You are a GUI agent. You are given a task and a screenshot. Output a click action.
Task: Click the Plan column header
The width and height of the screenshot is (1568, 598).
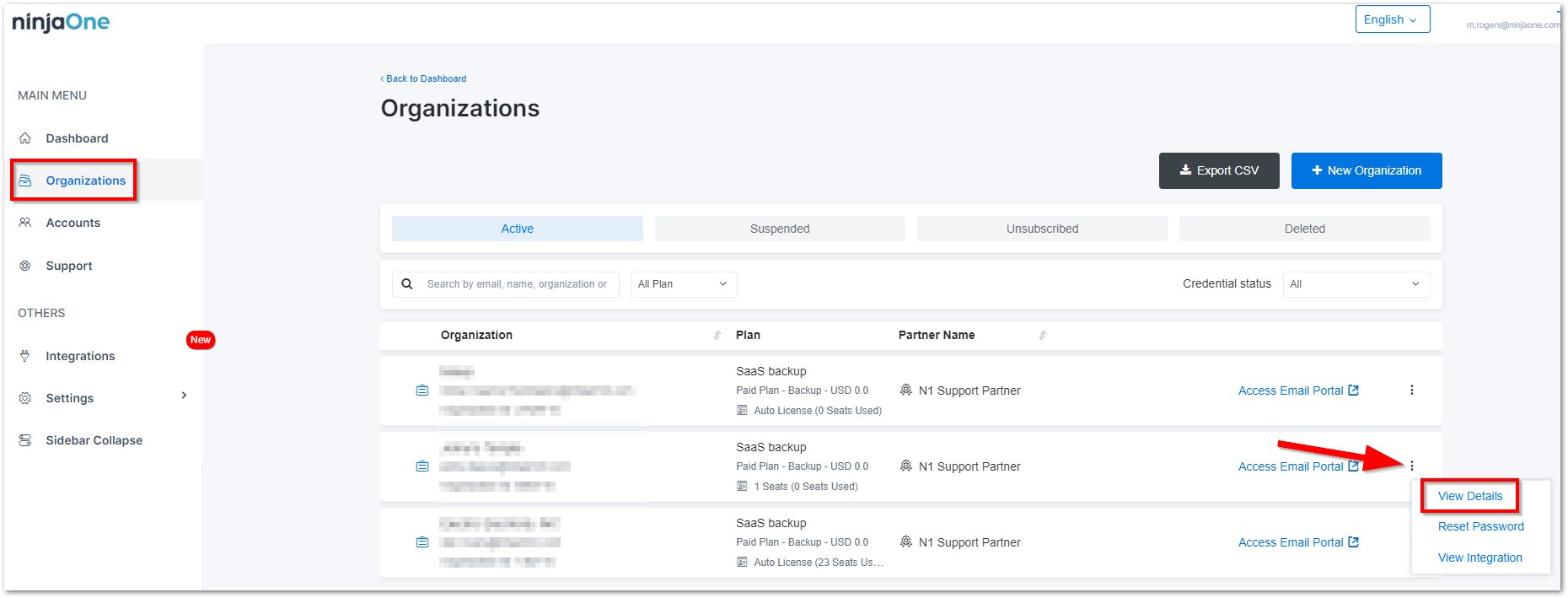pyautogui.click(x=748, y=335)
